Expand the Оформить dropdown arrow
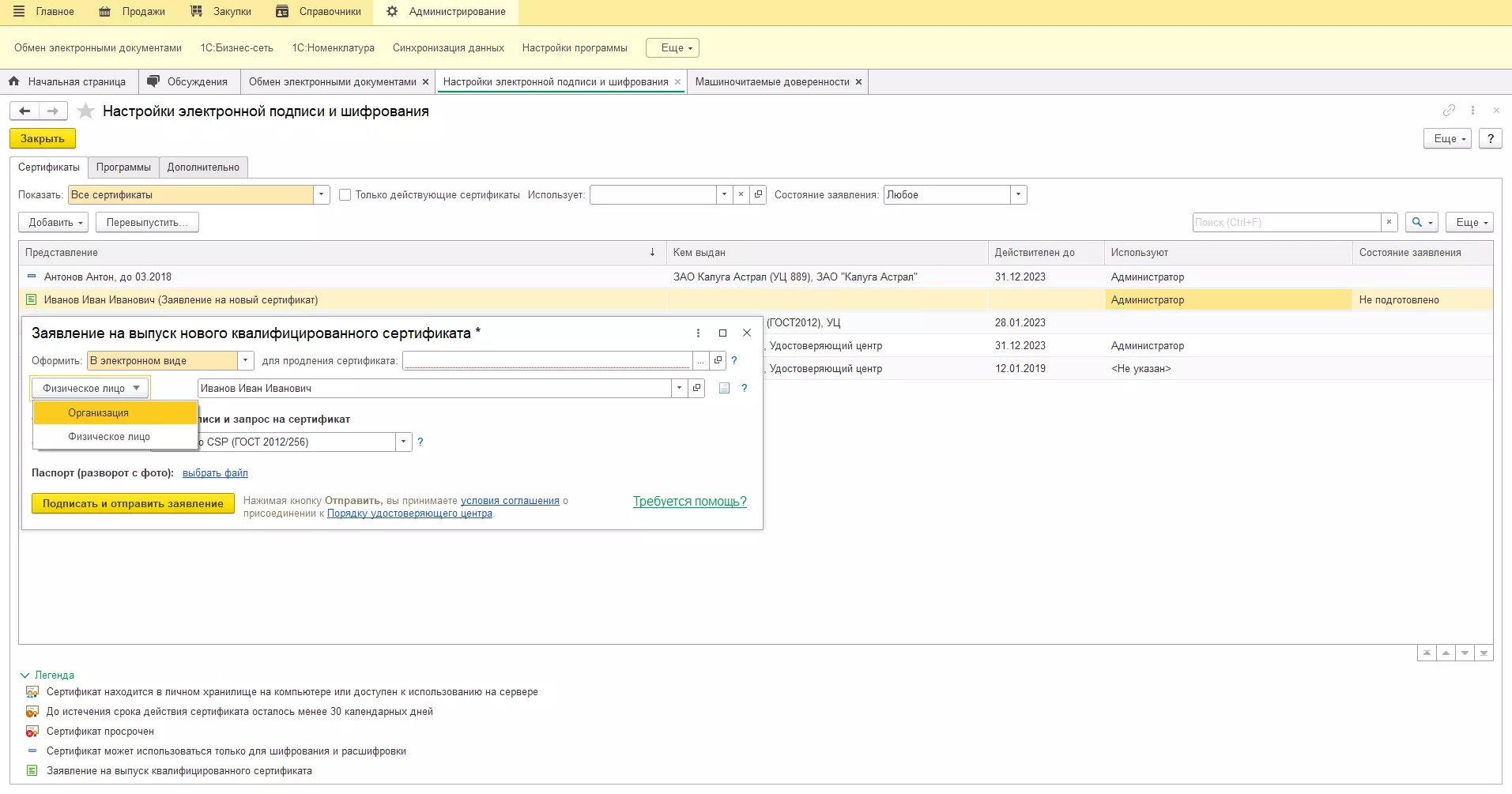Screen dimensions: 1512x794 coord(246,361)
